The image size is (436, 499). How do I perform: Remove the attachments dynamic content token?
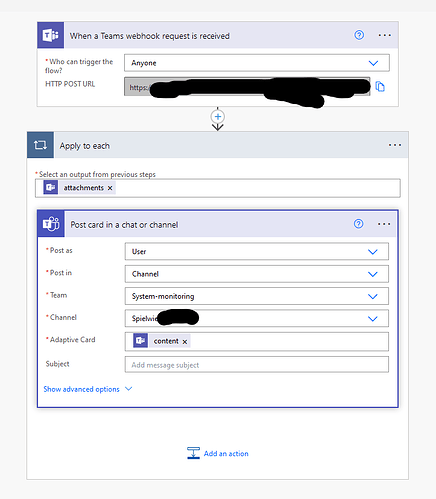(x=110, y=188)
